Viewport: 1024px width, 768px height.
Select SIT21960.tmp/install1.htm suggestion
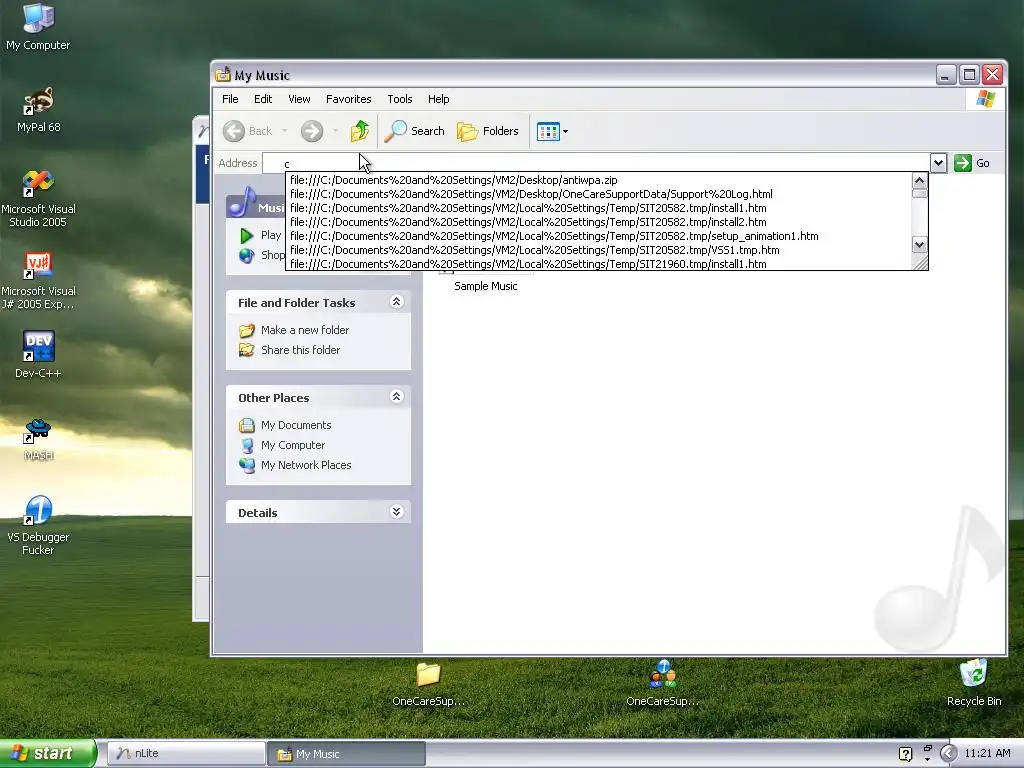tap(599, 264)
